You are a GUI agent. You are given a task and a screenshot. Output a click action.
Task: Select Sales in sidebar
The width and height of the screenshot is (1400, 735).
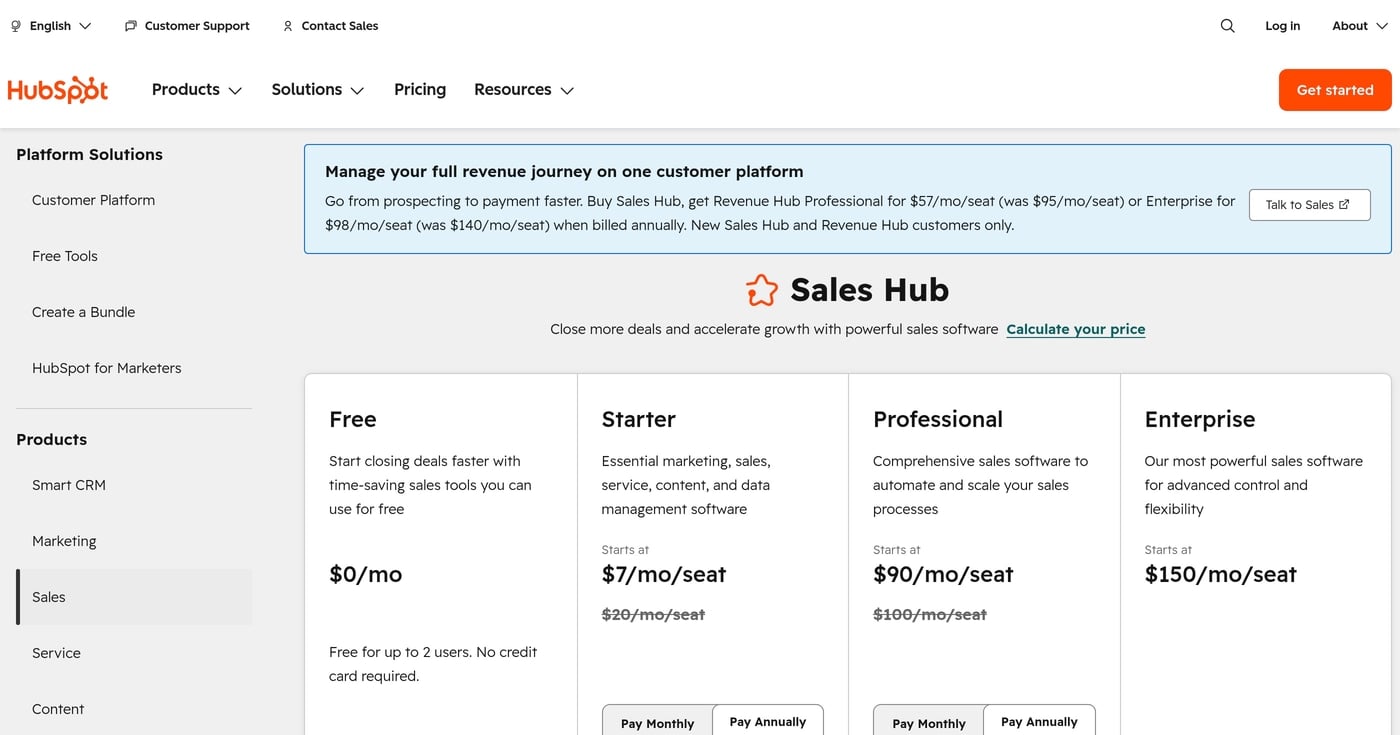tap(134, 597)
